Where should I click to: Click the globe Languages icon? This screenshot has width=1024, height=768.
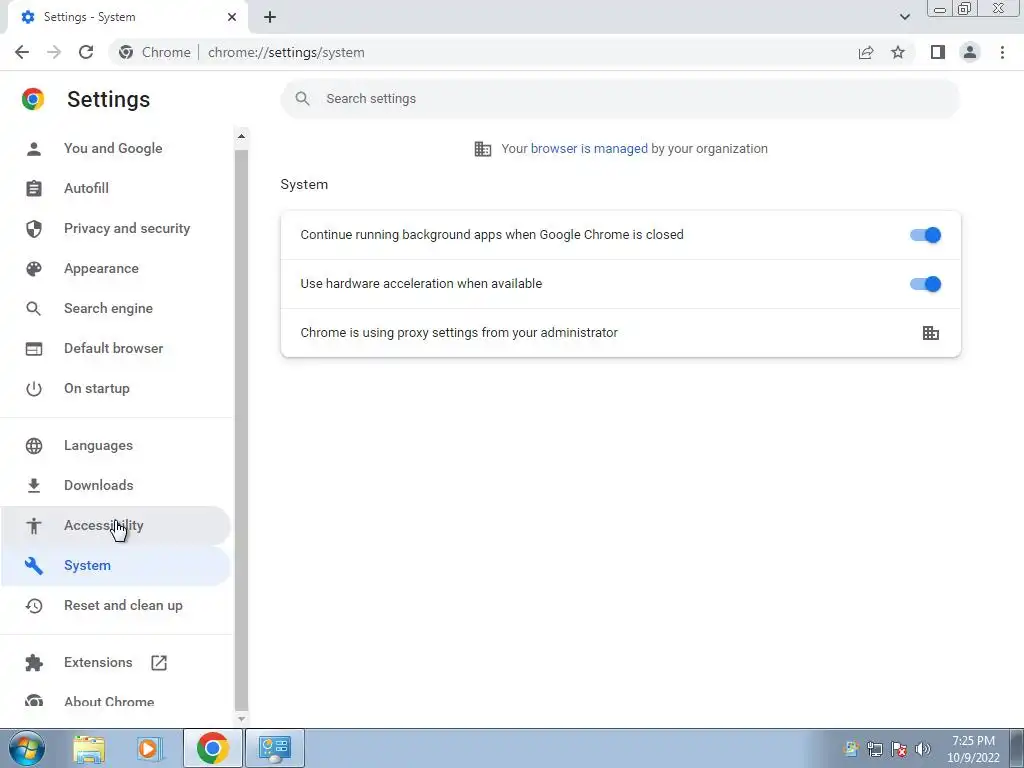[x=34, y=445]
